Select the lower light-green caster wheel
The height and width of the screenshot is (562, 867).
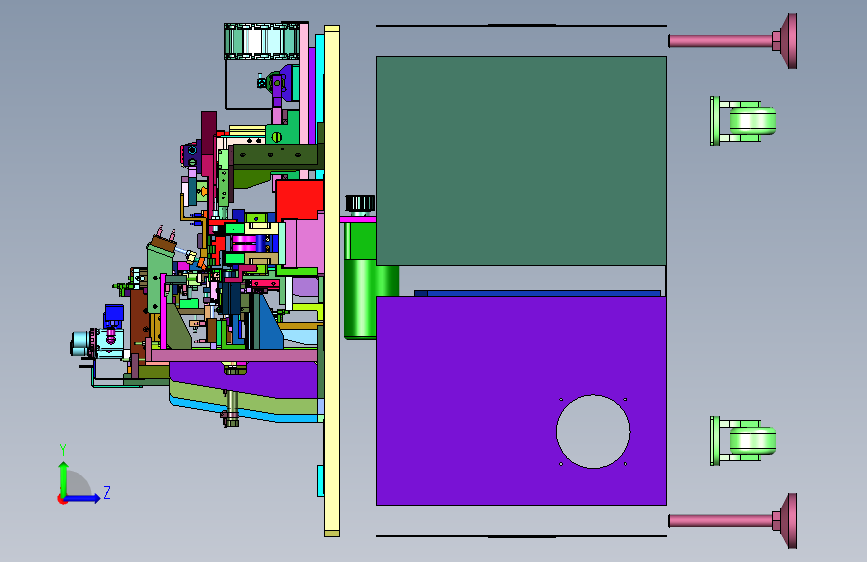(x=752, y=441)
